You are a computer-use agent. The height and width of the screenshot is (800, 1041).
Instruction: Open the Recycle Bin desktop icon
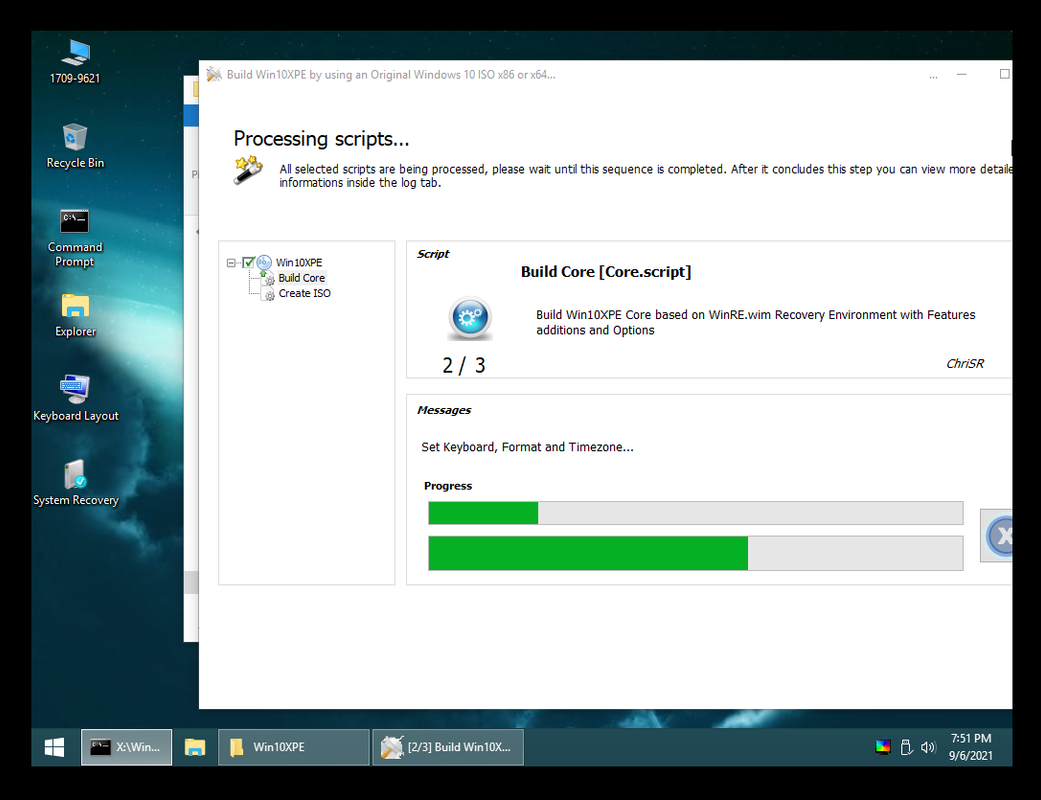tap(75, 145)
